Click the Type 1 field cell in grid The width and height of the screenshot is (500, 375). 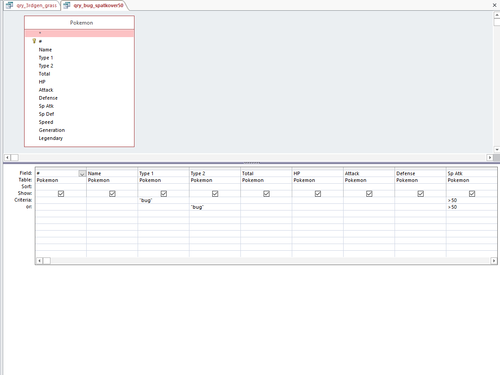163,174
